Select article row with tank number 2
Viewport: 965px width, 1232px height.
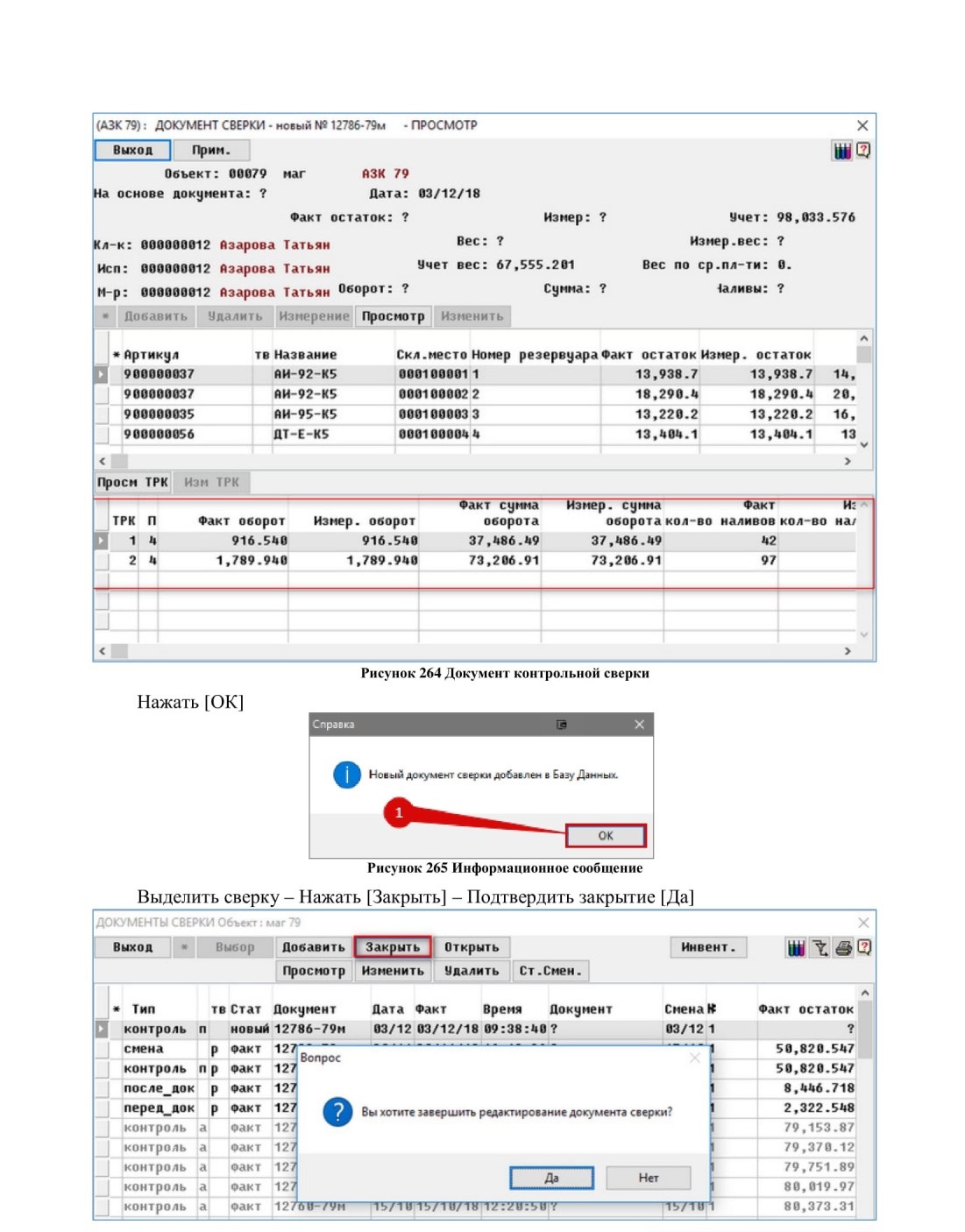tap(475, 394)
